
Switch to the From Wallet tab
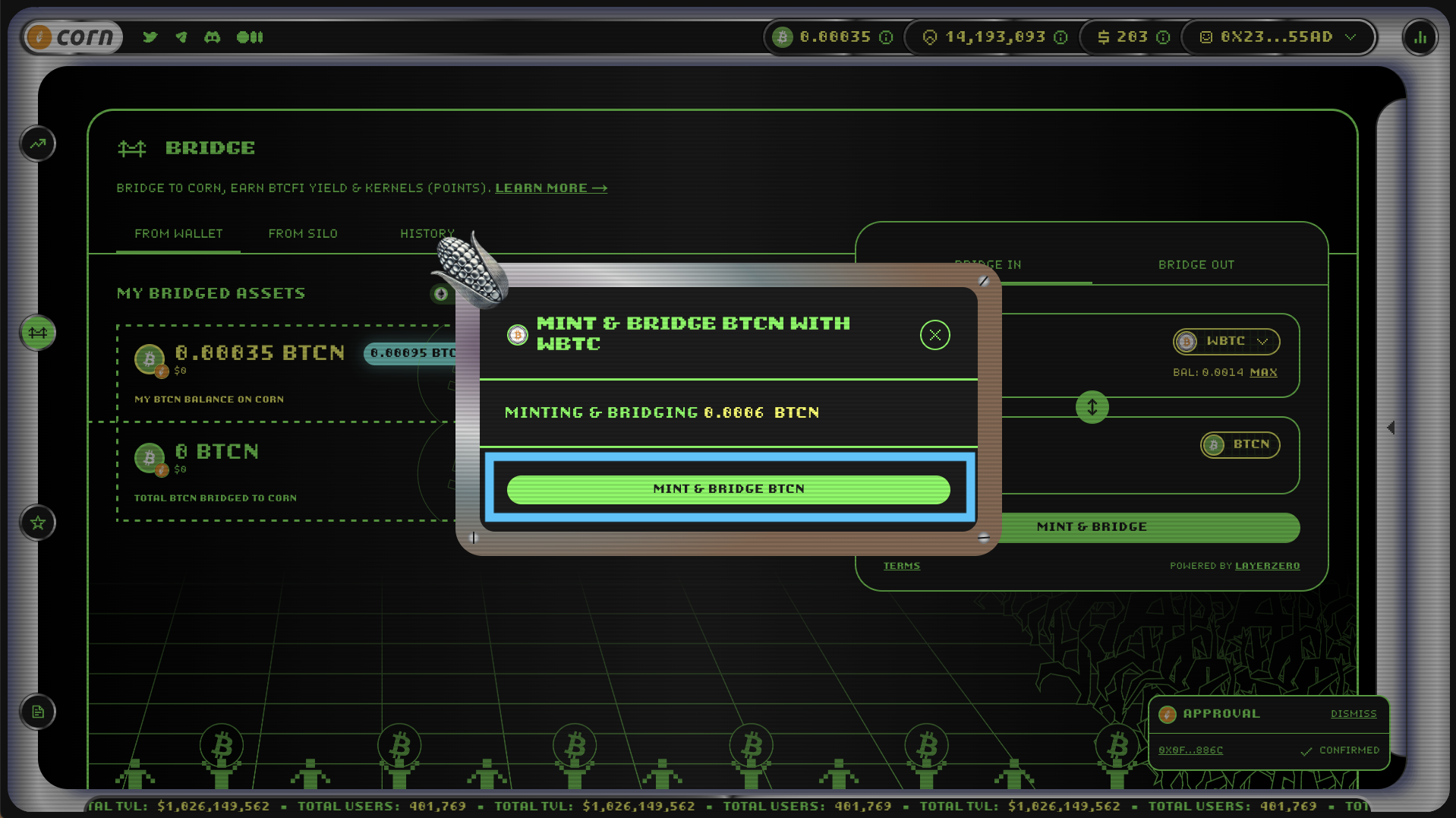[178, 234]
